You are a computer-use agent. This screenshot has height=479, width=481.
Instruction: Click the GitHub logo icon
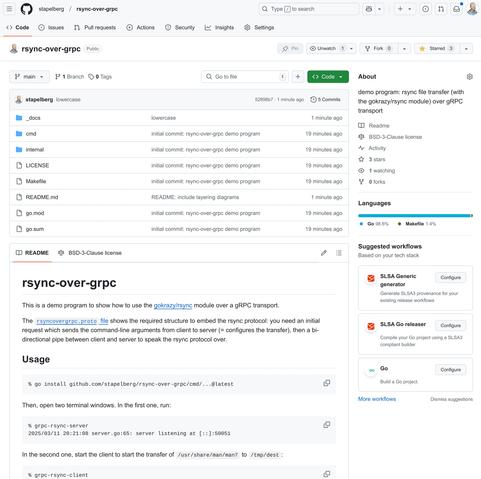(x=27, y=9)
